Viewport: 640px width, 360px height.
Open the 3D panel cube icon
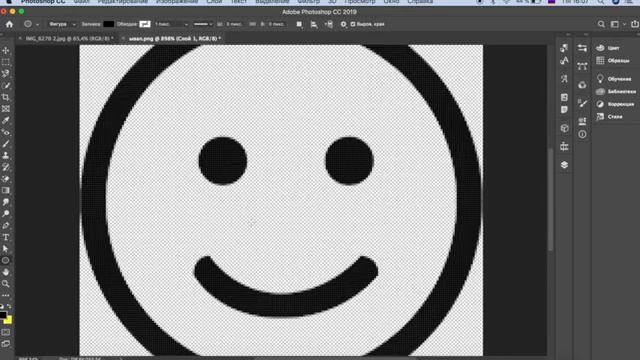(564, 128)
